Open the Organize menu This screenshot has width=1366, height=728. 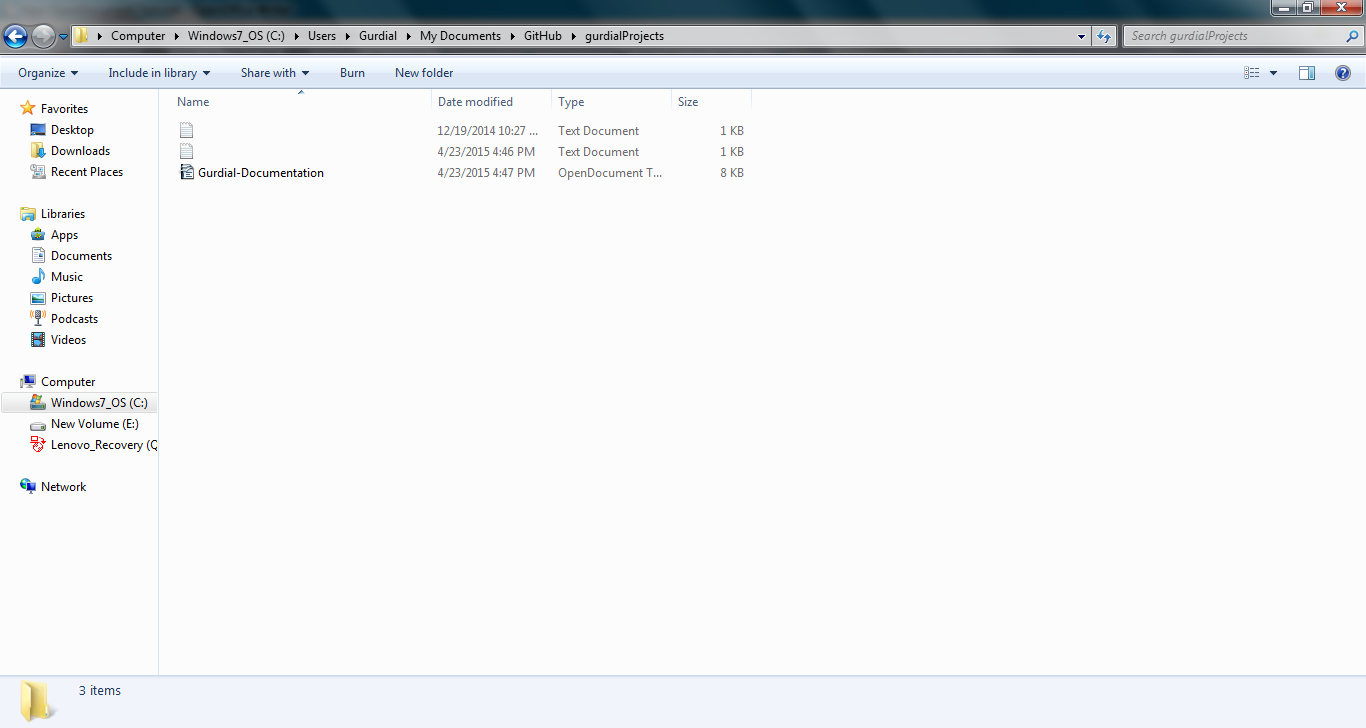(x=48, y=73)
